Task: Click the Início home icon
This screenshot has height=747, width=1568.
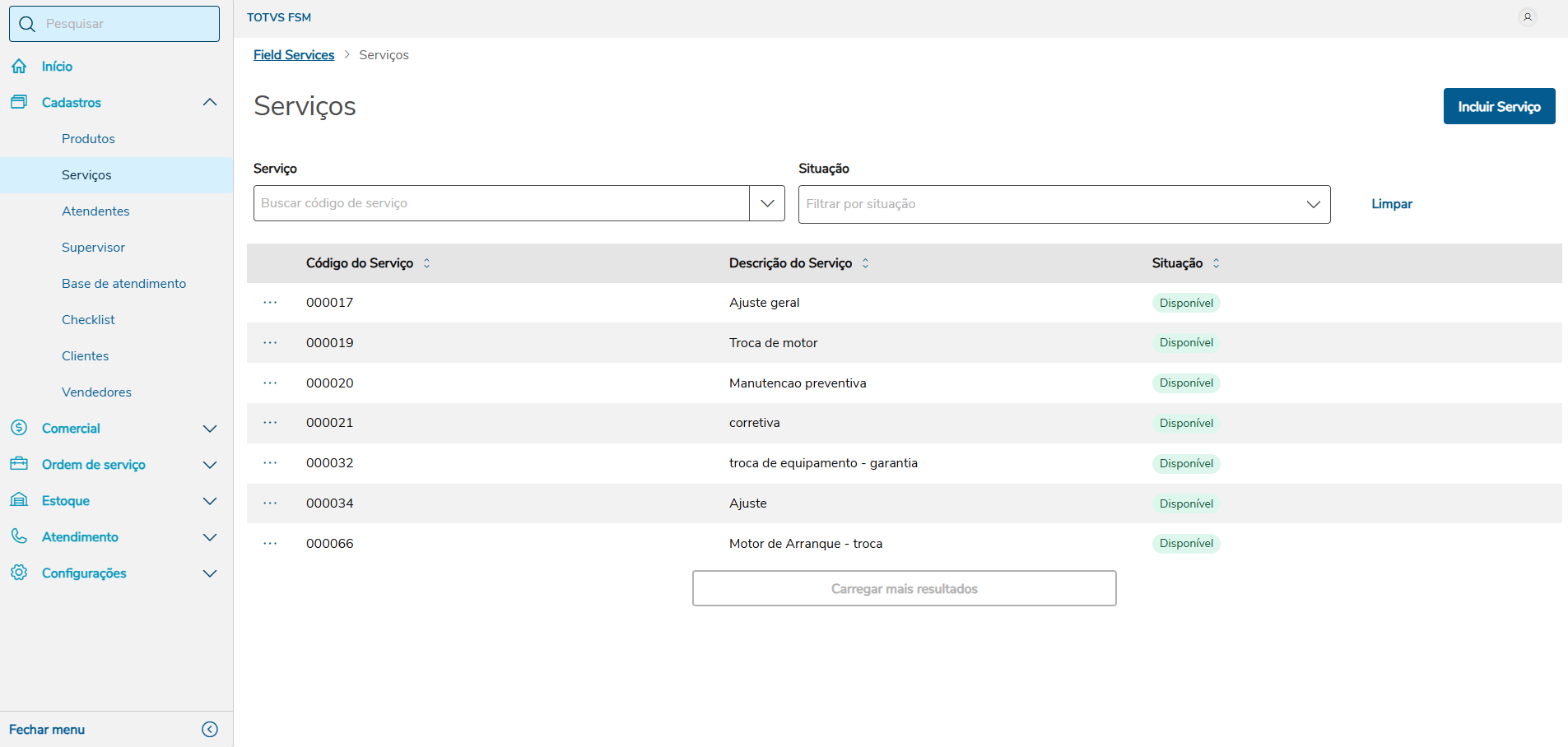Action: (x=19, y=67)
